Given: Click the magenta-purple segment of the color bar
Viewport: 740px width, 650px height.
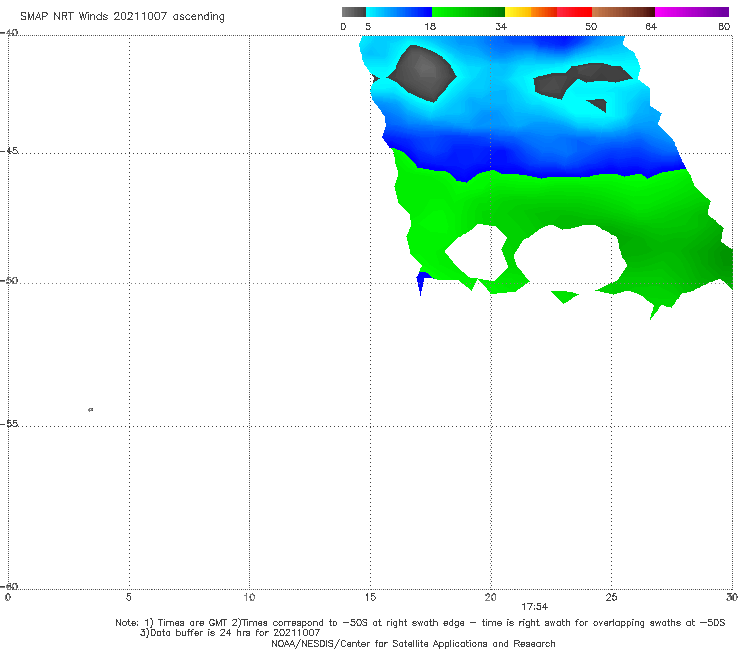Looking at the screenshot, I should pyautogui.click(x=692, y=12).
